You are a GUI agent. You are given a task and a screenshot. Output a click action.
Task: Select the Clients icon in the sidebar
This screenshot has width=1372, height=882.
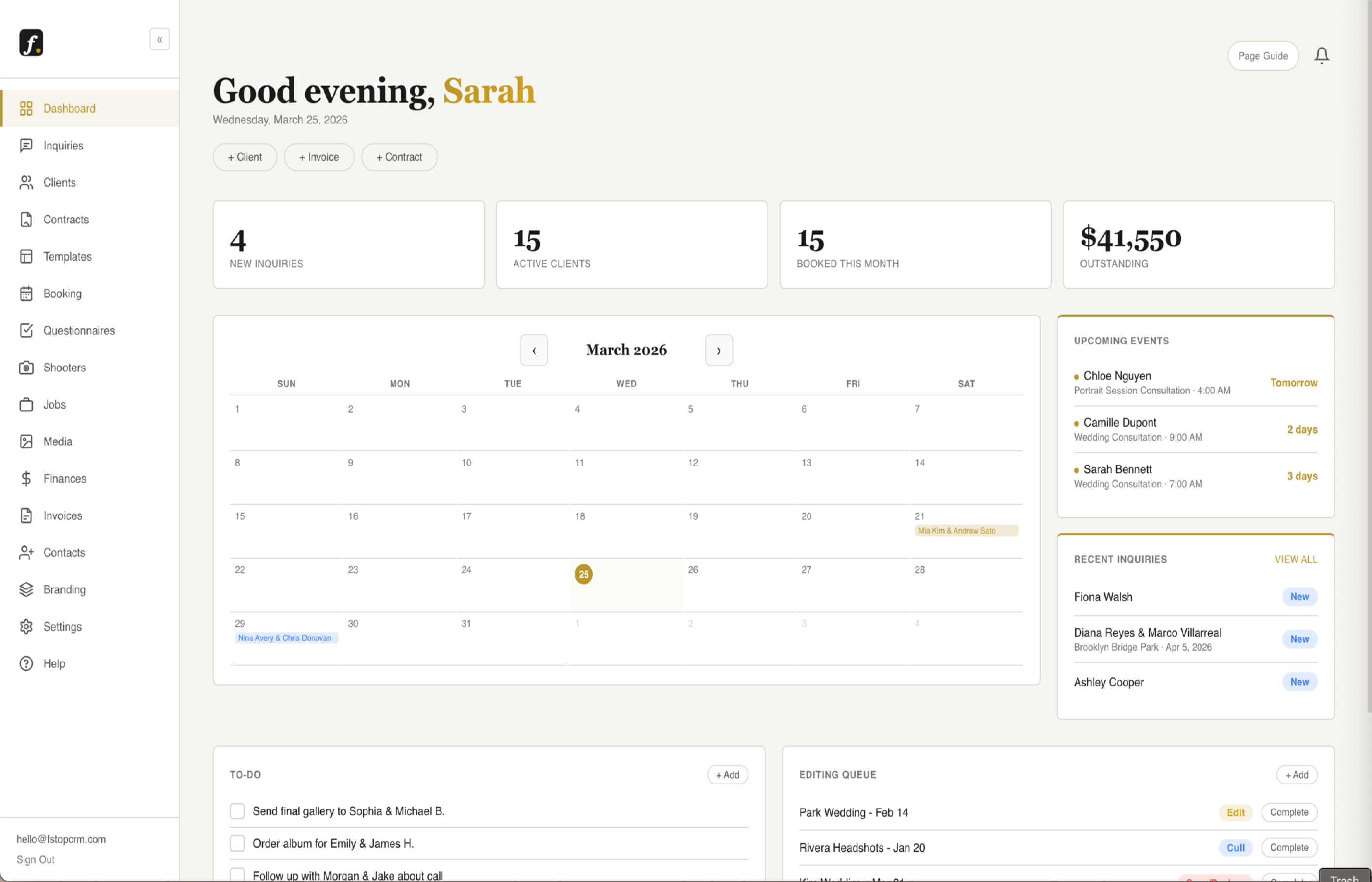click(x=26, y=182)
